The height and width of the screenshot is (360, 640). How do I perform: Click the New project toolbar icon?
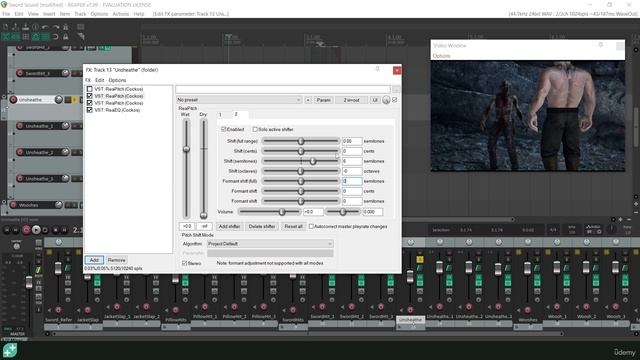(x=6, y=27)
